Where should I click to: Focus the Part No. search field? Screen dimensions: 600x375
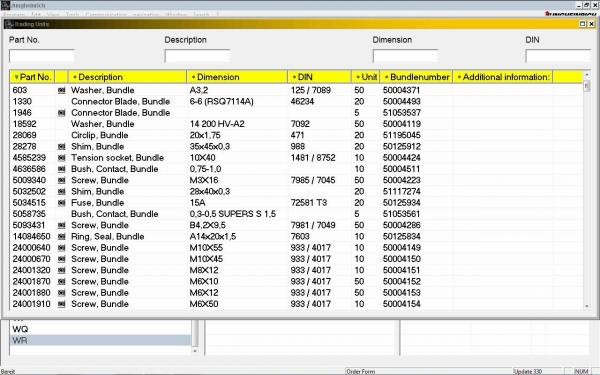point(42,56)
